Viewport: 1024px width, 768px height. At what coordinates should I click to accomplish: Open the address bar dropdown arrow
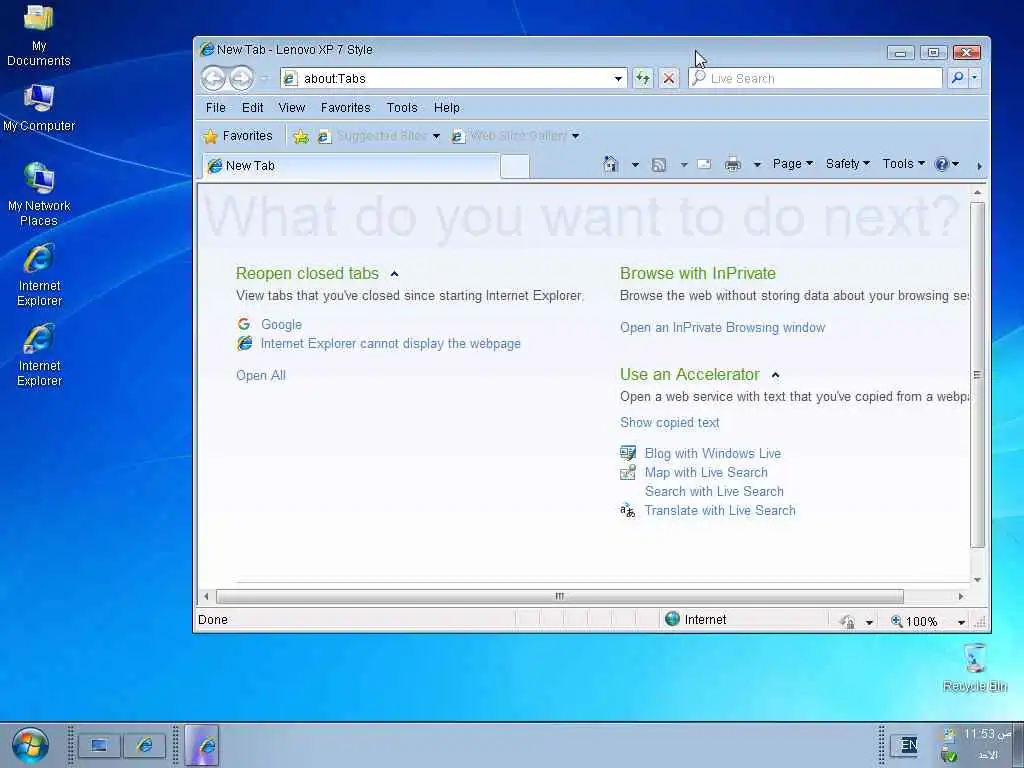(x=618, y=78)
